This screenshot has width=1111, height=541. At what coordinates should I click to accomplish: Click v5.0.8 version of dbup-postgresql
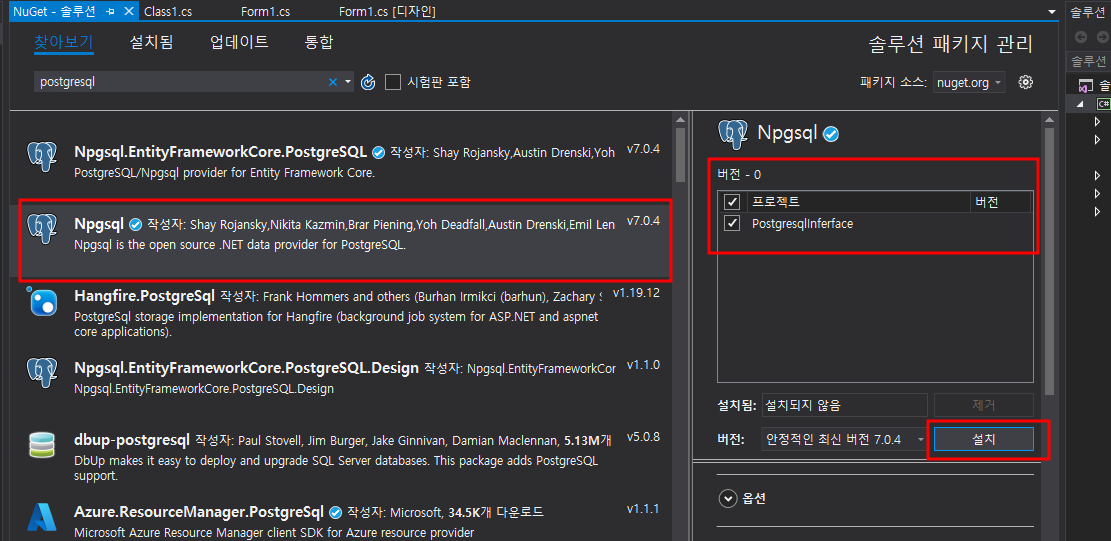tap(643, 437)
